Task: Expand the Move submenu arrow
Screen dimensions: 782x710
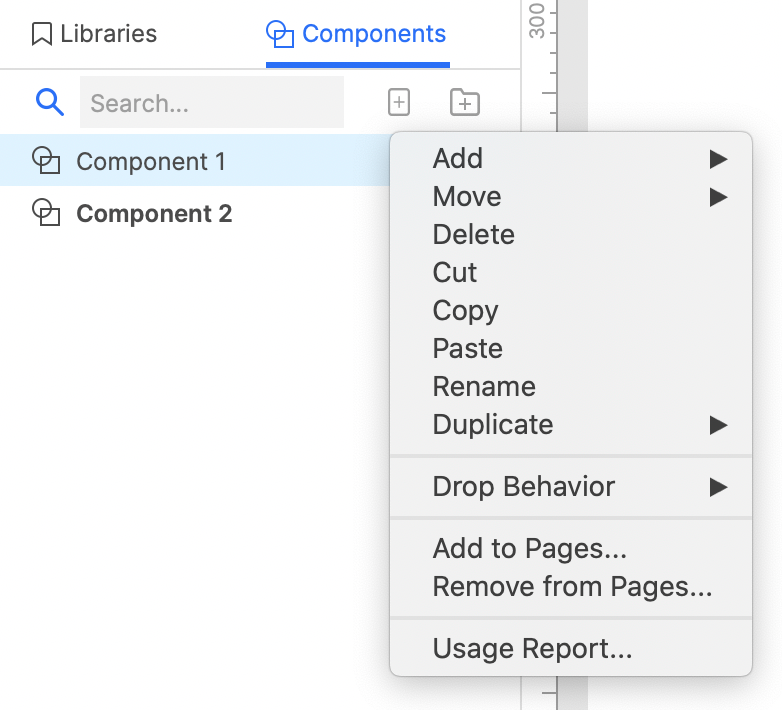Action: click(718, 197)
